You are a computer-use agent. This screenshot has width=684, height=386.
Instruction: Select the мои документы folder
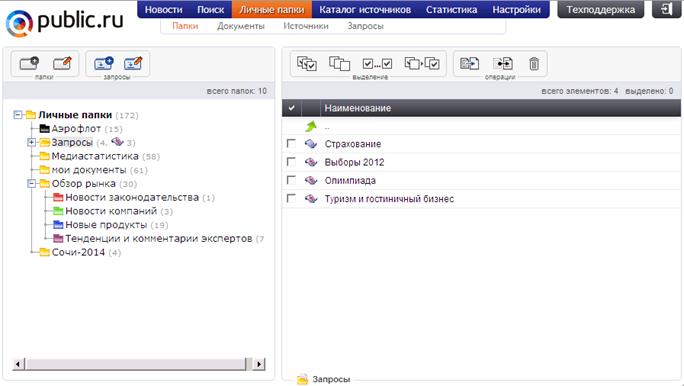point(89,170)
